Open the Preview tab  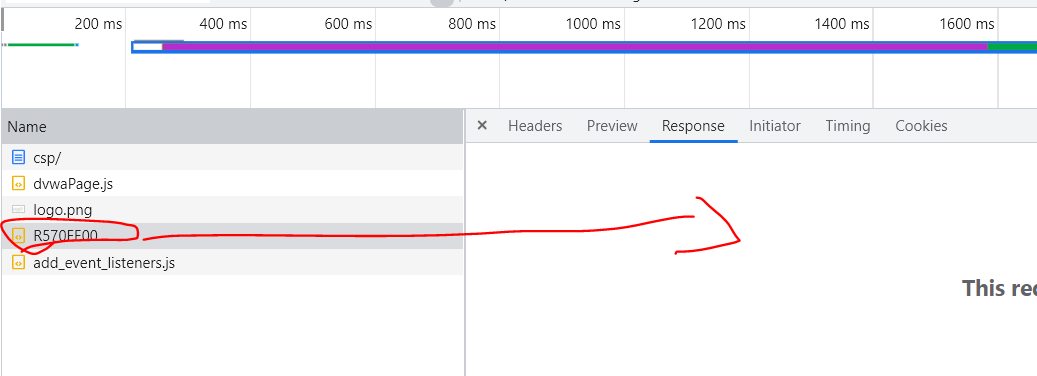pyautogui.click(x=612, y=126)
